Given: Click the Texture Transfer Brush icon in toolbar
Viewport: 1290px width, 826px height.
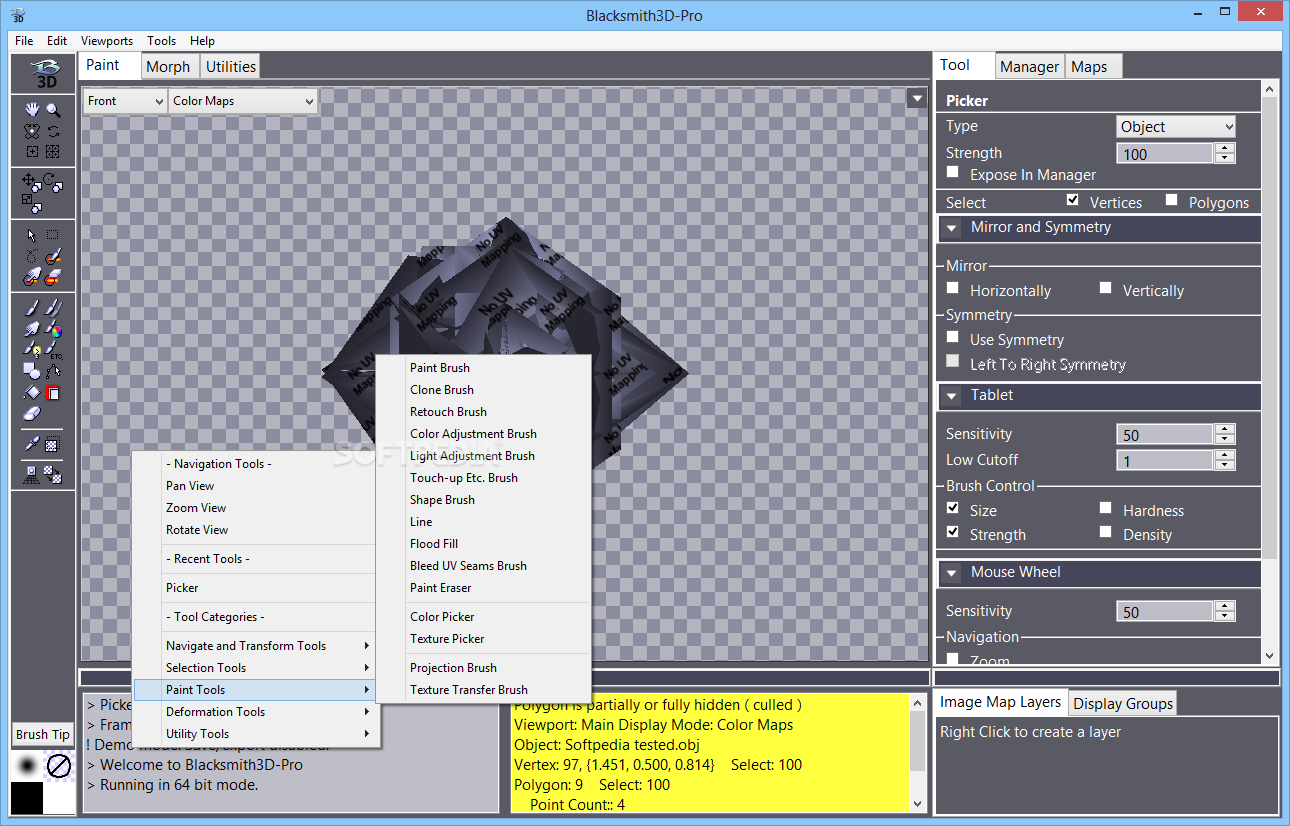Looking at the screenshot, I should (53, 475).
